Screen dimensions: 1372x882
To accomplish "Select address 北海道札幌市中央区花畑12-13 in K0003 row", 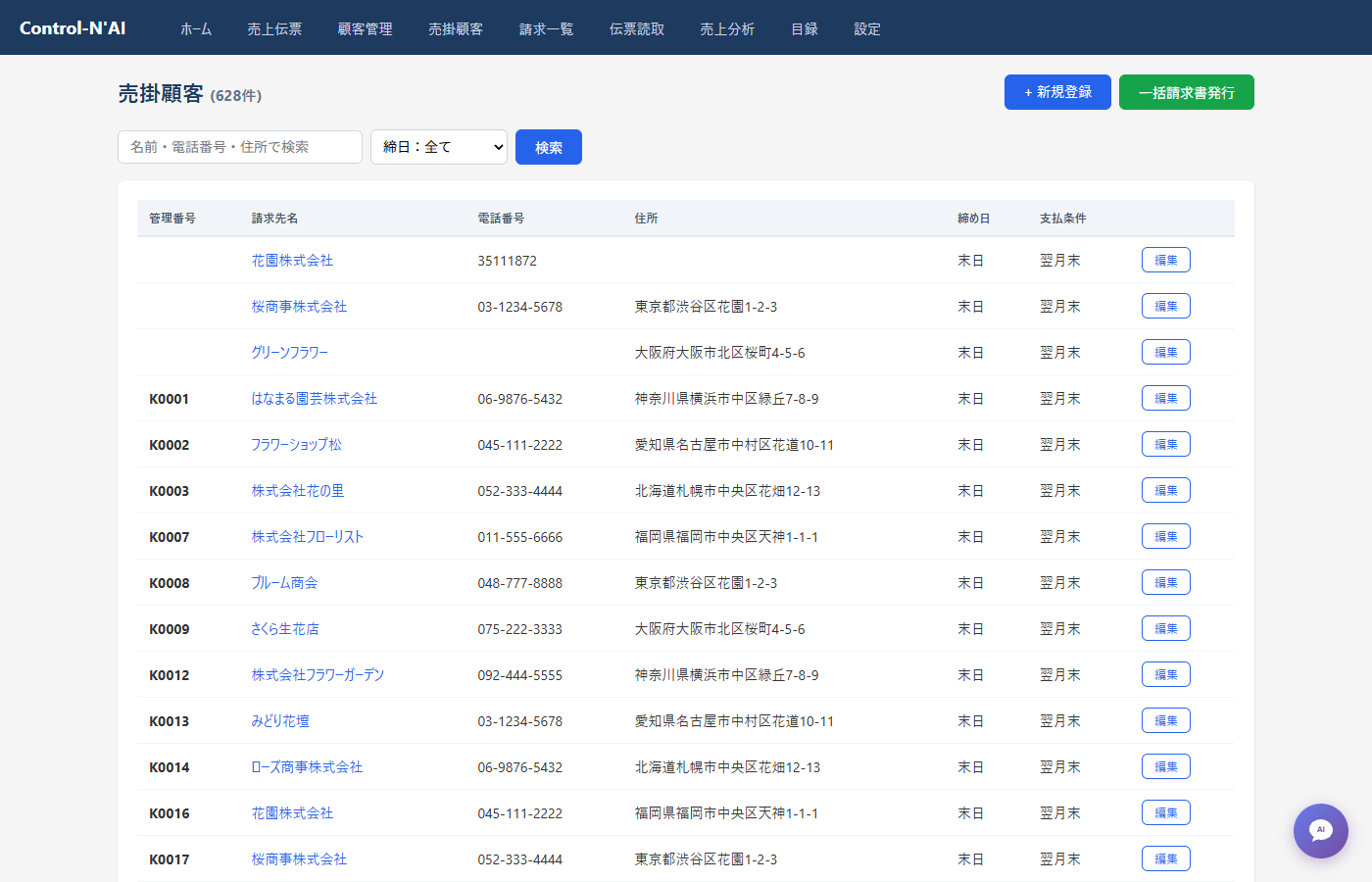I will [727, 491].
